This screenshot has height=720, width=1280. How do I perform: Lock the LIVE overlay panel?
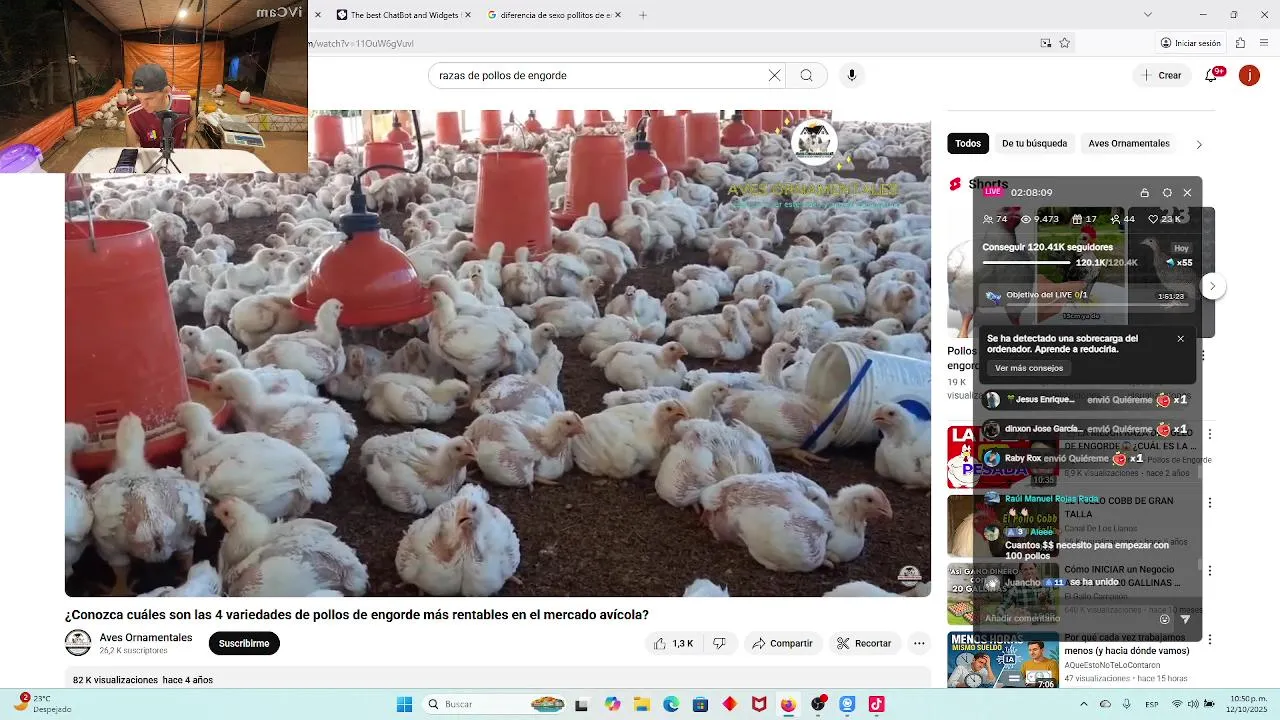pyautogui.click(x=1145, y=192)
